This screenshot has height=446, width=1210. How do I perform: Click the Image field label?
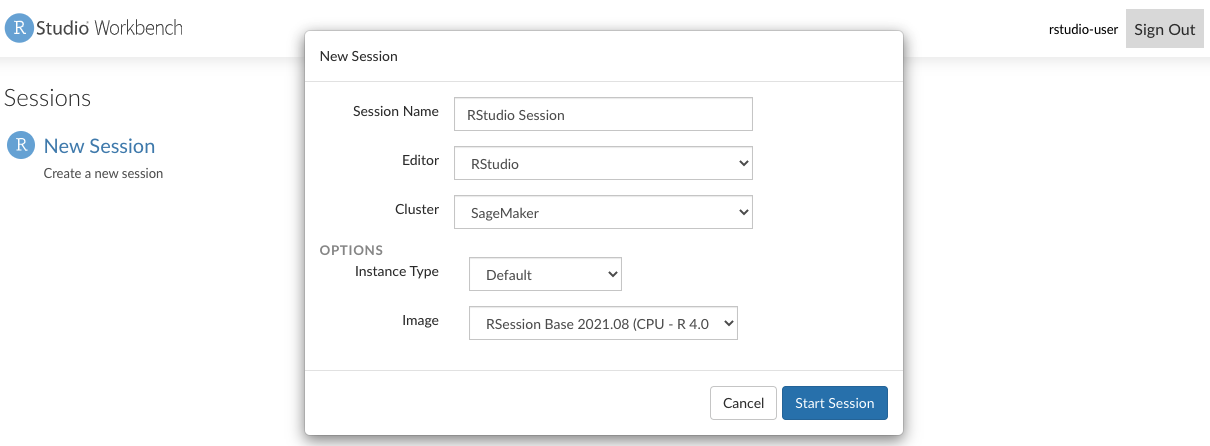point(420,320)
